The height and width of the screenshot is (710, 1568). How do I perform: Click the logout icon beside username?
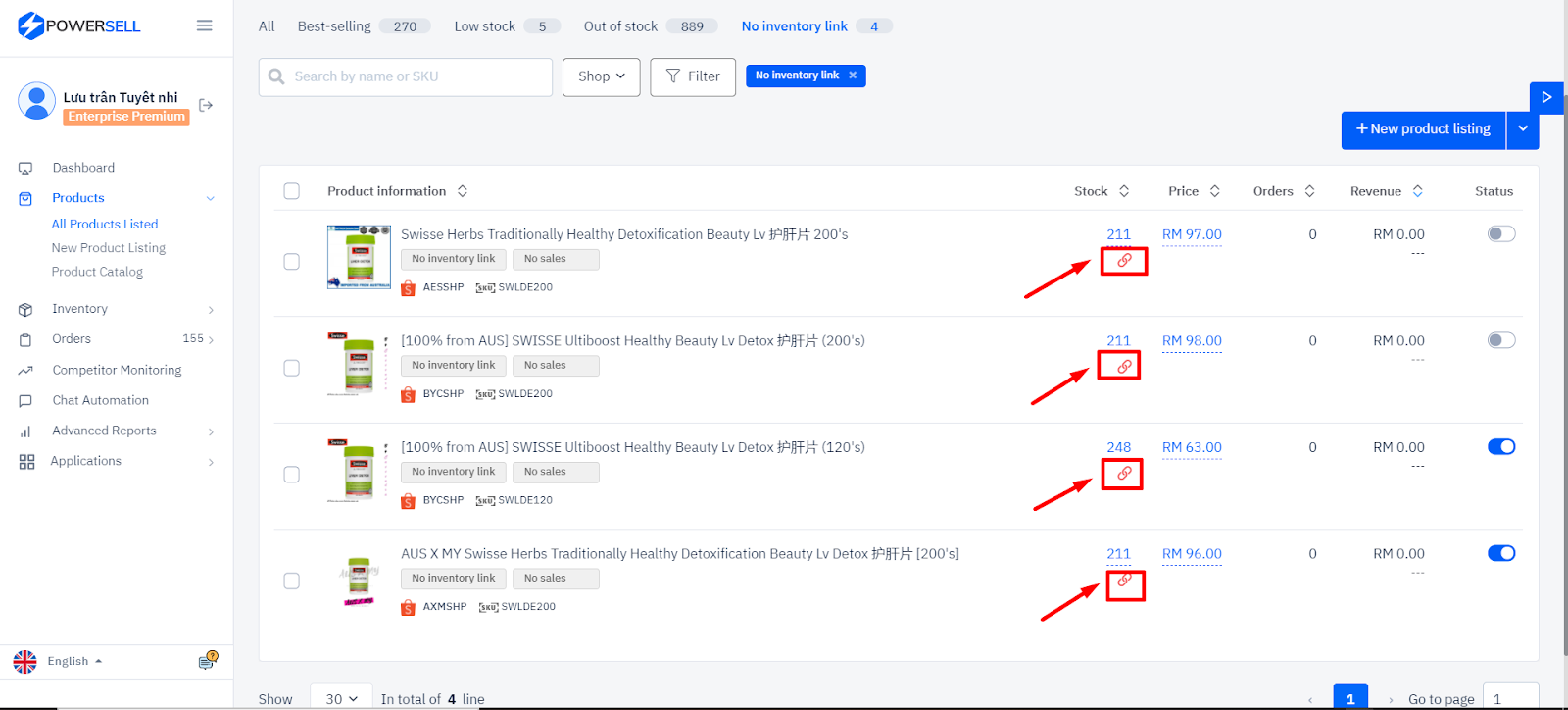(206, 105)
